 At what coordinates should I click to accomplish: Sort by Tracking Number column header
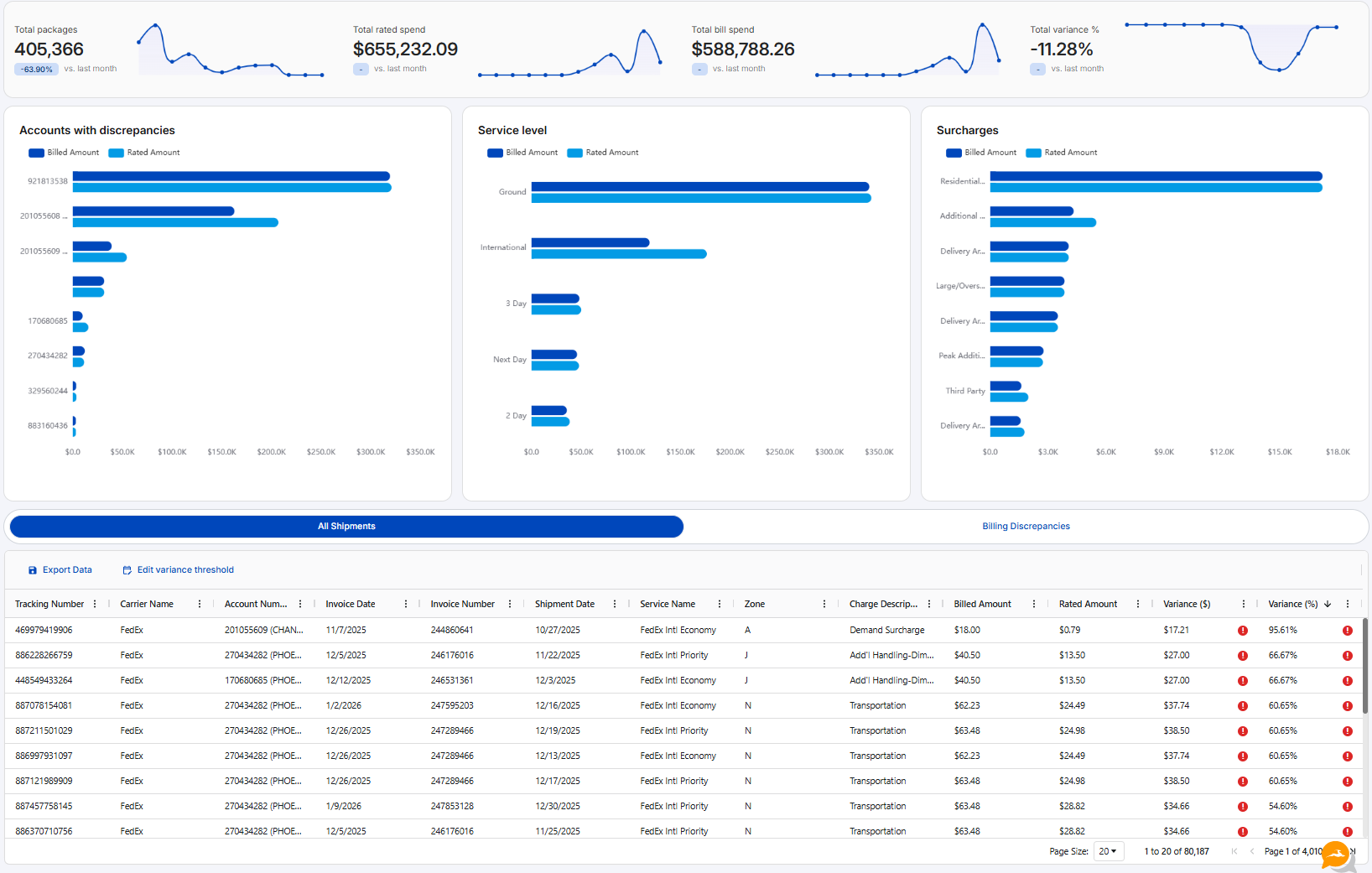49,604
